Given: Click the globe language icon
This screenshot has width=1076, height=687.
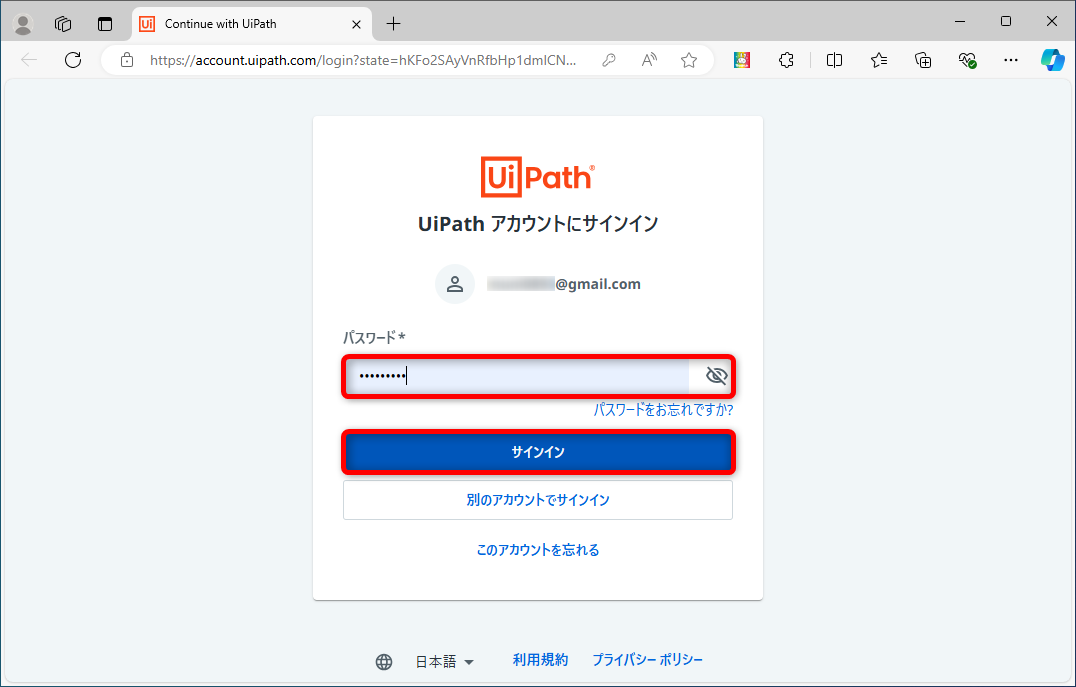Looking at the screenshot, I should (384, 662).
